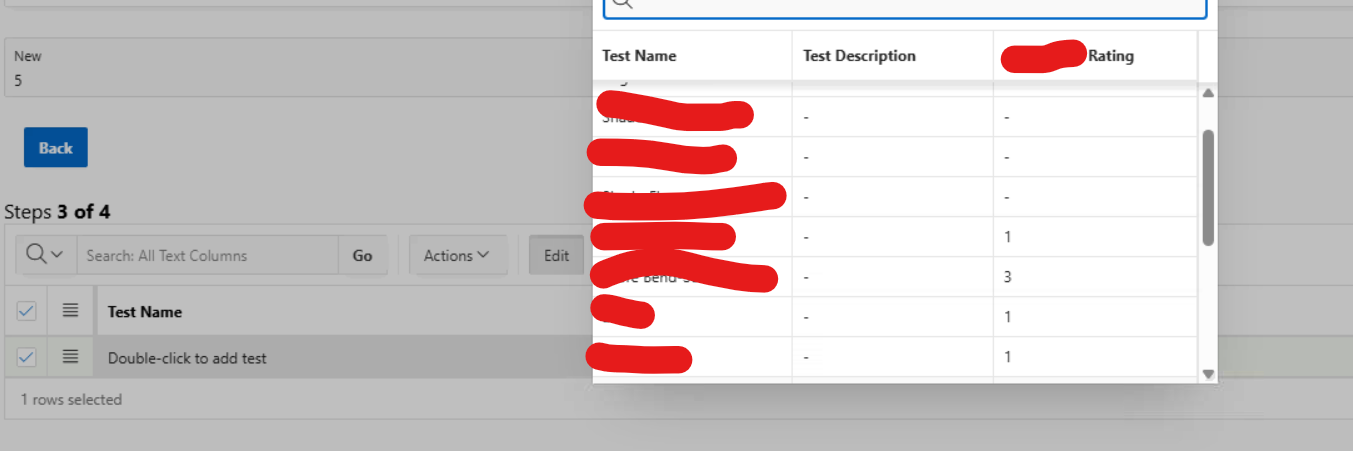Open the search column selector magnifier in the grid toolbar
This screenshot has height=451, width=1353.
pos(46,255)
